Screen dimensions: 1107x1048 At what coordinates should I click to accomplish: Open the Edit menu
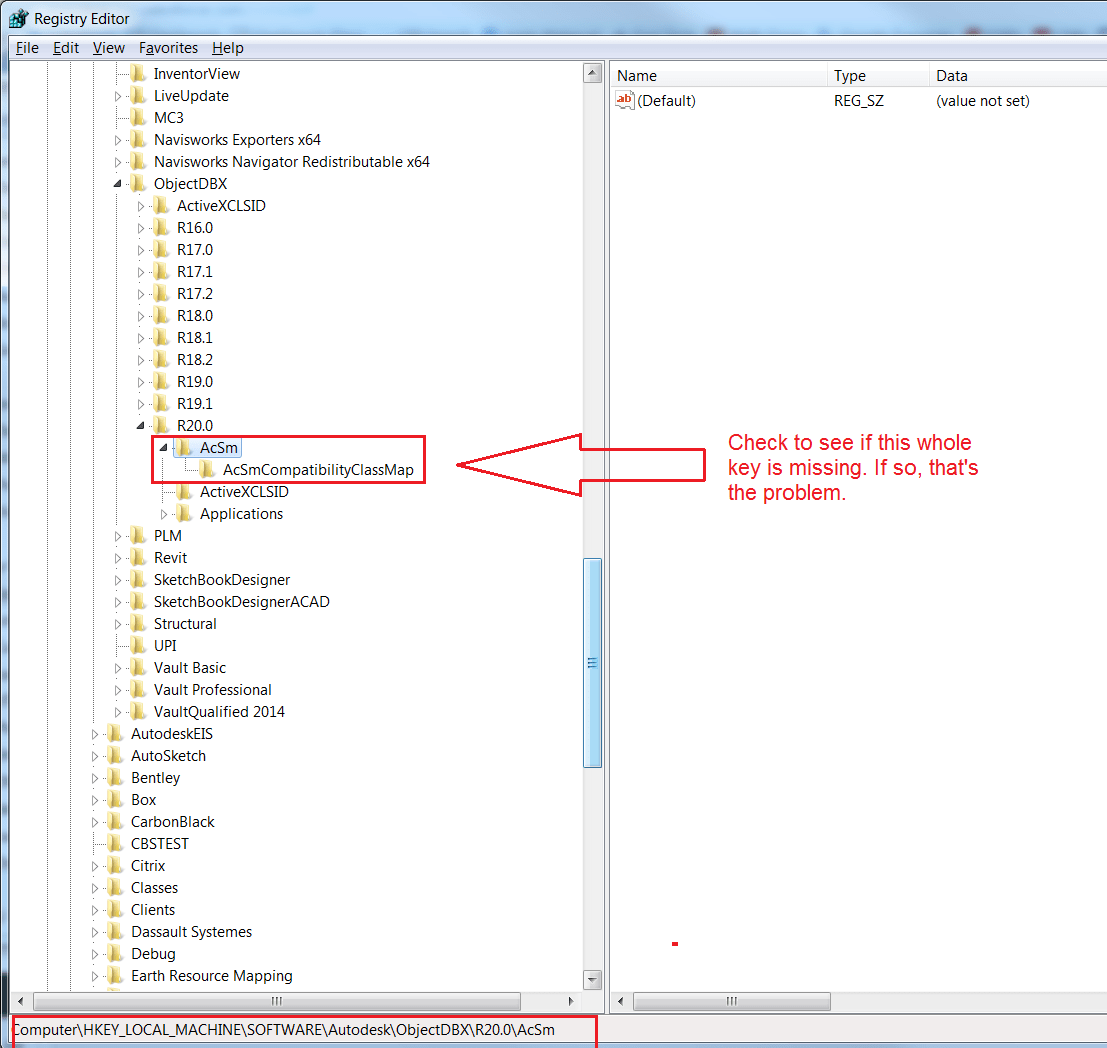pos(66,48)
